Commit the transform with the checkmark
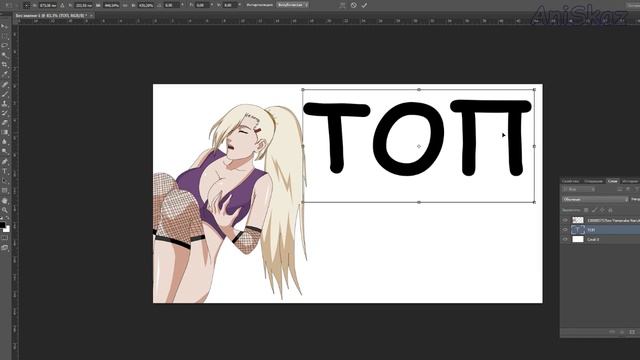Screen dimensions: 640x360 pyautogui.click(x=364, y=5)
